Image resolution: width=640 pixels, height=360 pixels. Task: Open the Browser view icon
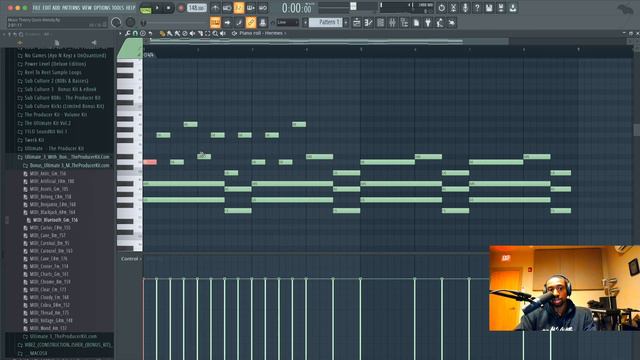[x=404, y=23]
